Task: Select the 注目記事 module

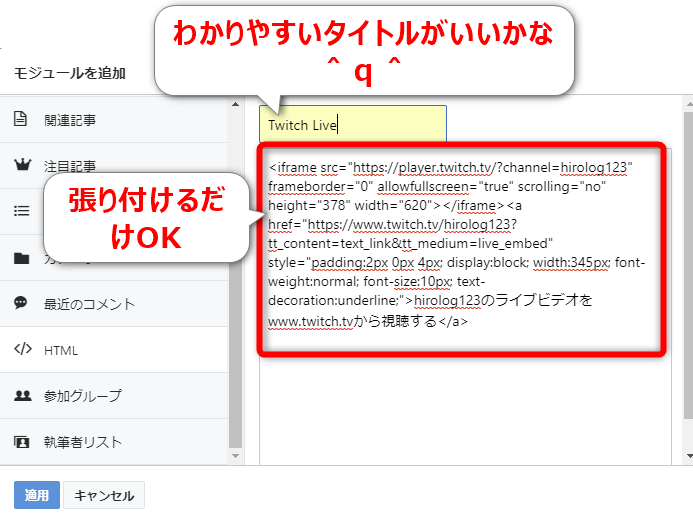Action: 114,166
